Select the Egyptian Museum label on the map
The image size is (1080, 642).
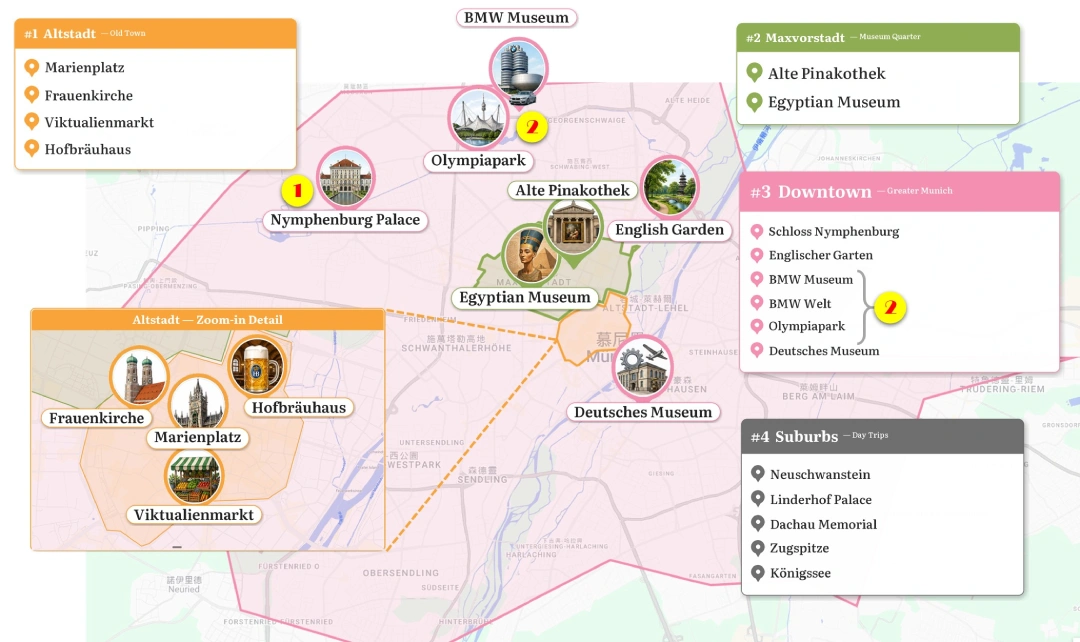coord(525,297)
